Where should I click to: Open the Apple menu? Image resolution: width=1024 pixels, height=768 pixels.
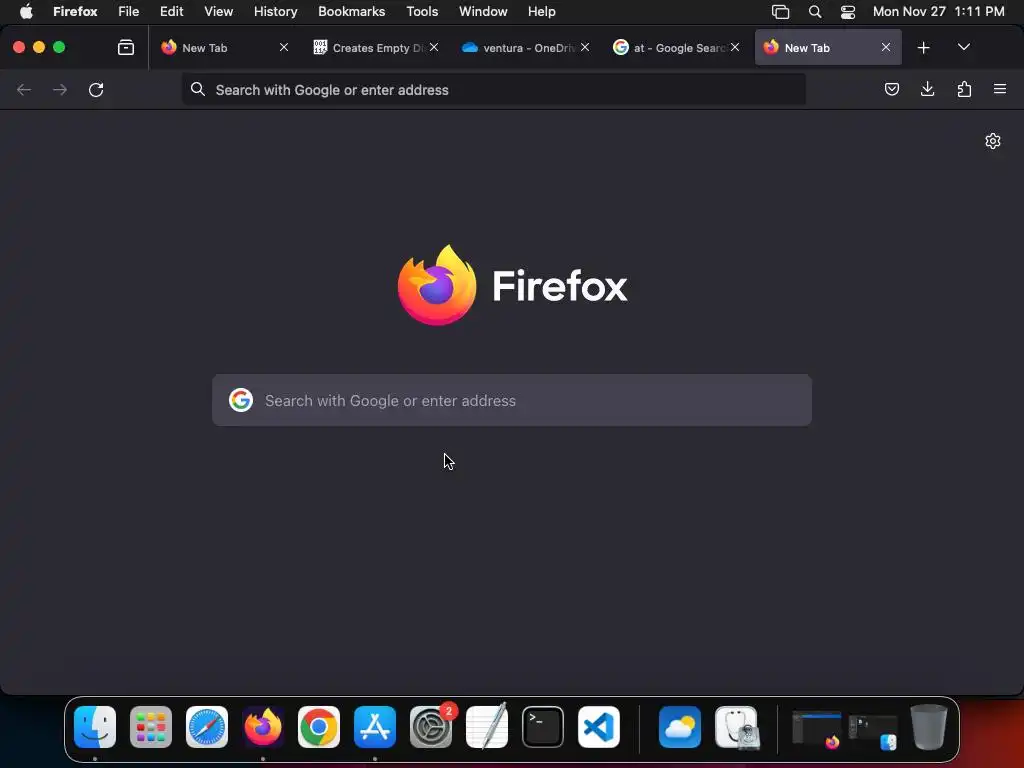click(26, 11)
